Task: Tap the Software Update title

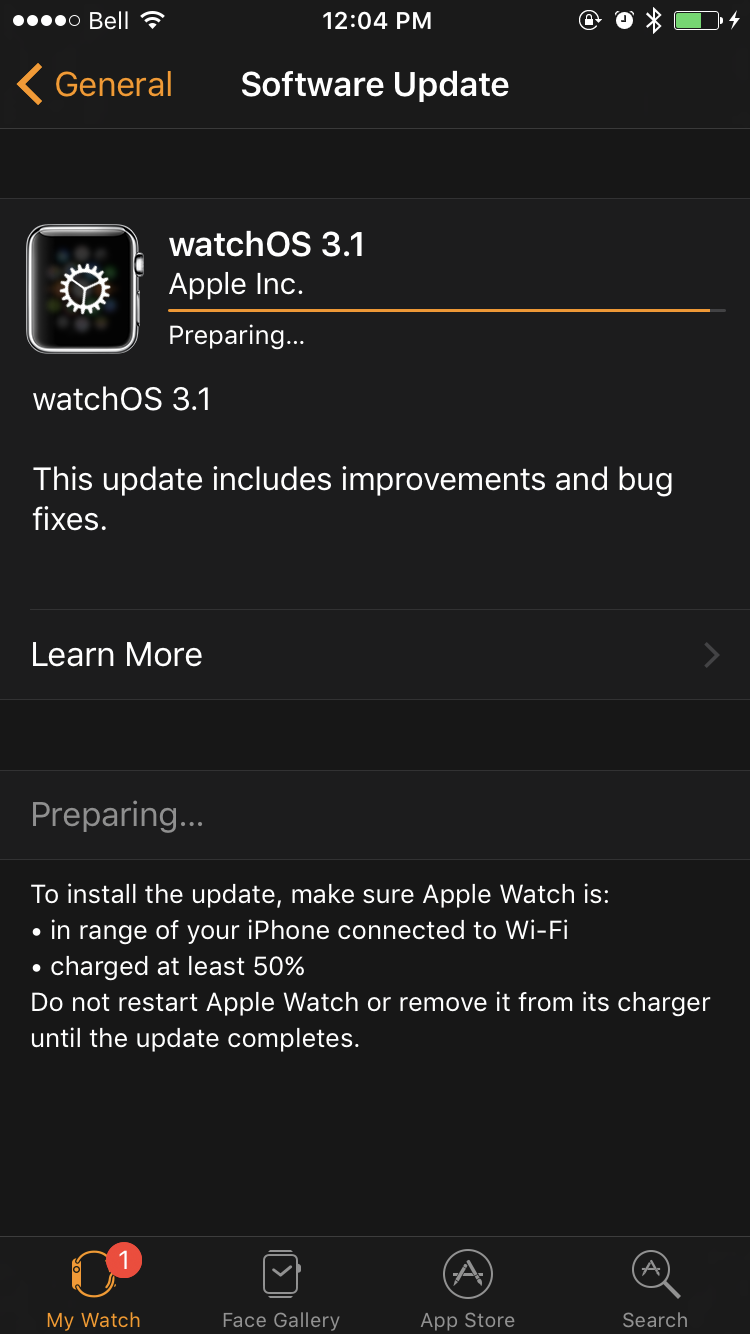Action: click(375, 85)
